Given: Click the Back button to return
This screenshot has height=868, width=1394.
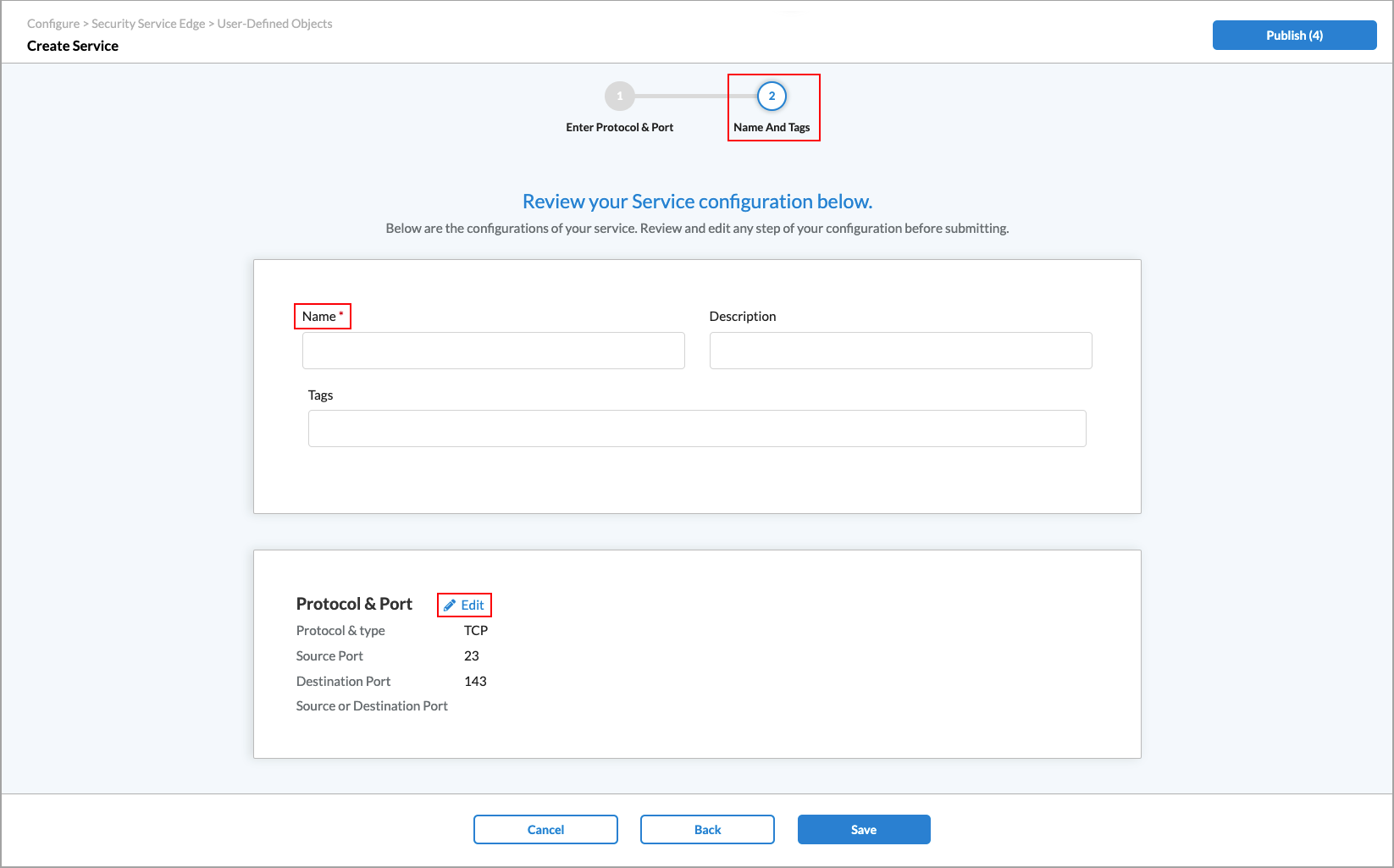Looking at the screenshot, I should [x=706, y=829].
